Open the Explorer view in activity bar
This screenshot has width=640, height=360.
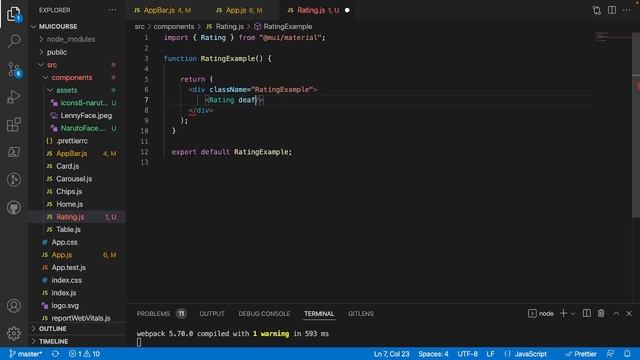14,14
